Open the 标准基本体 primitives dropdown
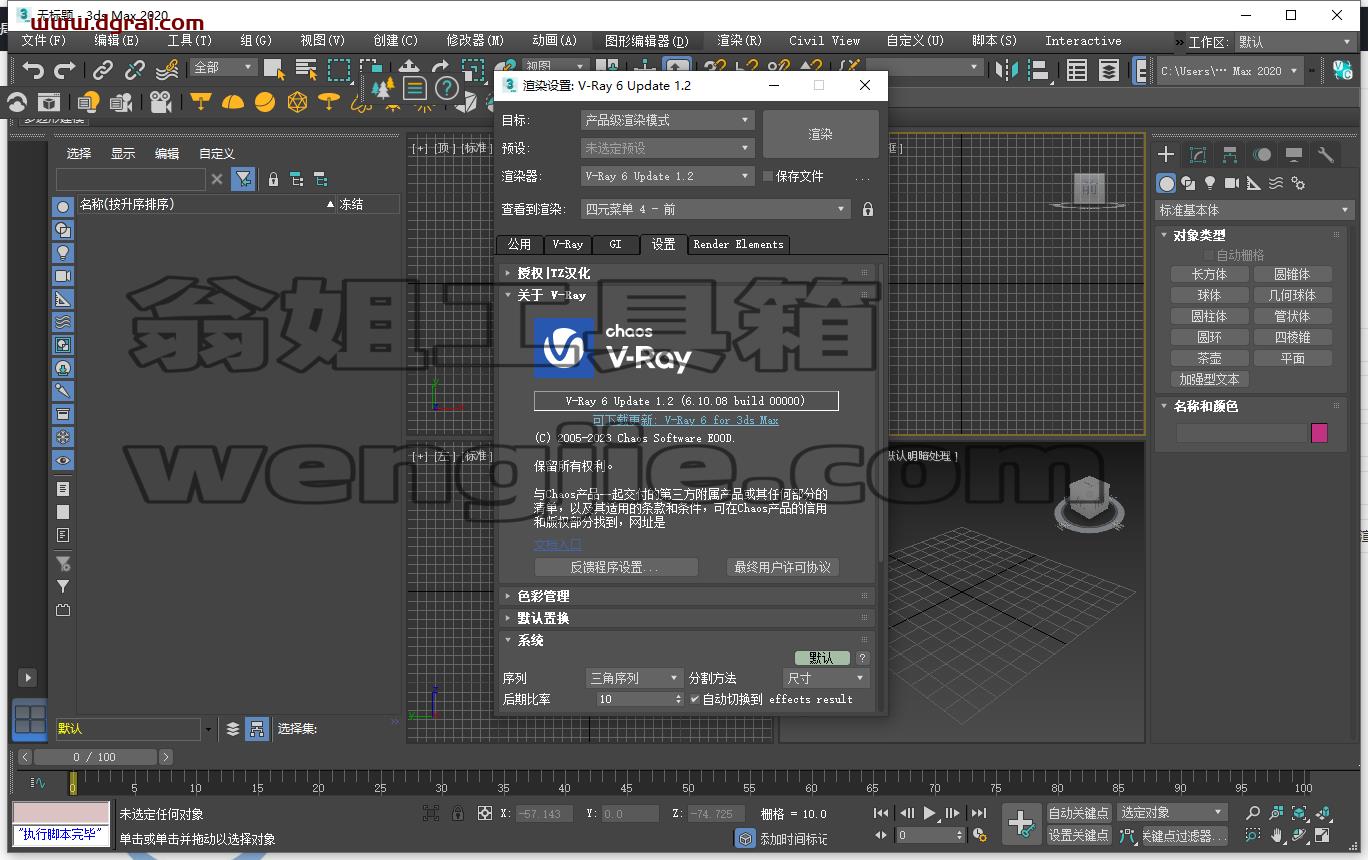Screen dimensions: 1368x860 tap(1254, 210)
